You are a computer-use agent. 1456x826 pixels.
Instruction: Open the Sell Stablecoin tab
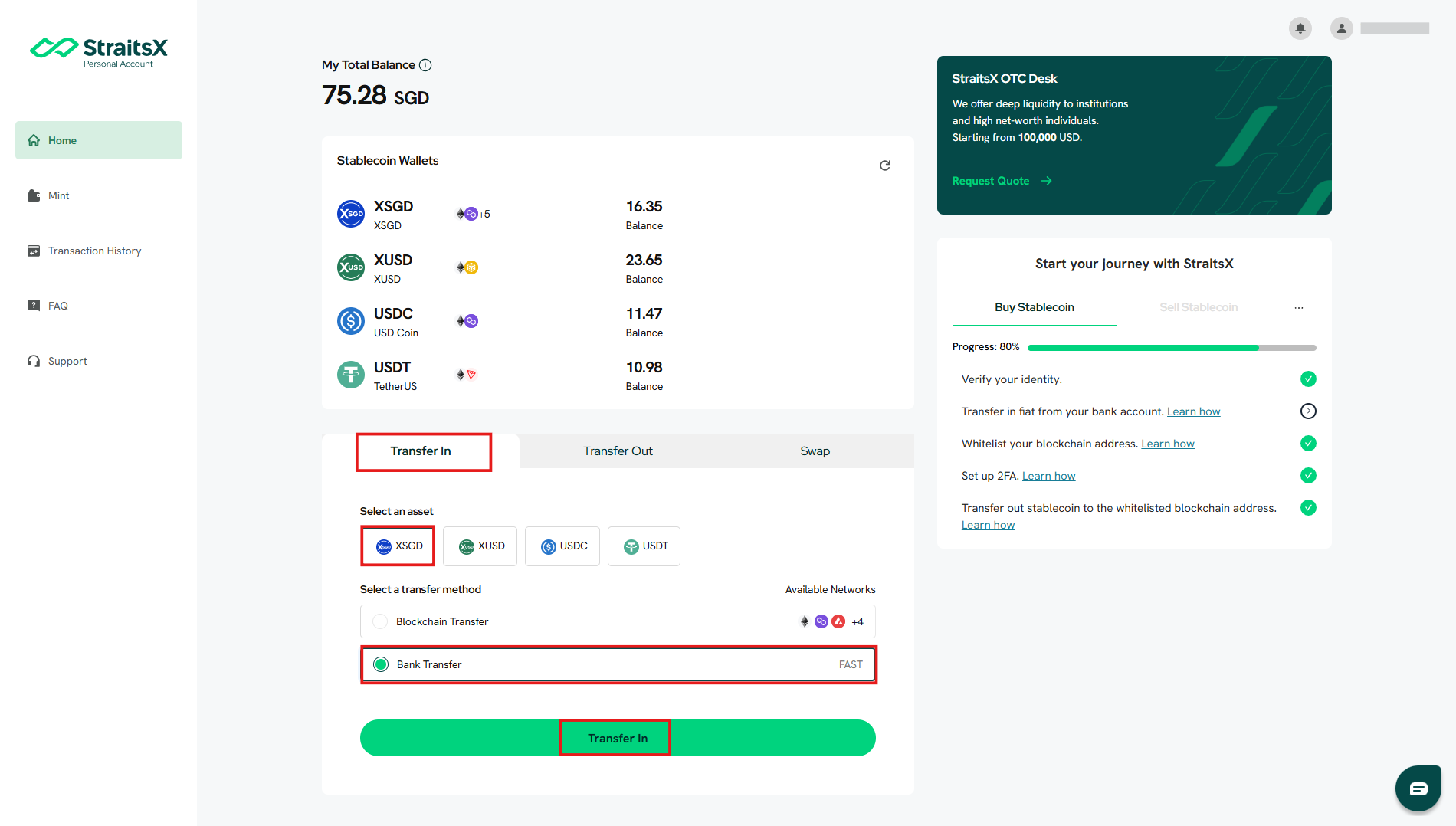coord(1199,307)
